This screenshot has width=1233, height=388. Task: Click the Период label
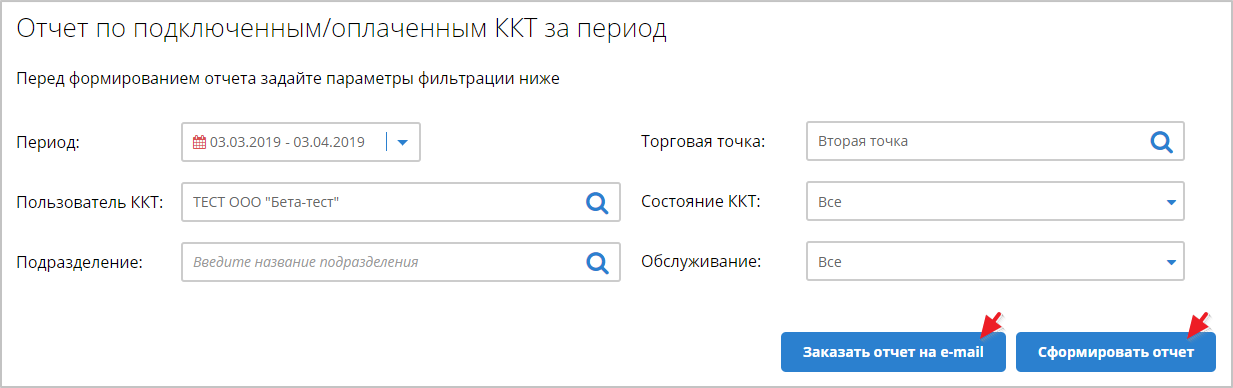48,142
